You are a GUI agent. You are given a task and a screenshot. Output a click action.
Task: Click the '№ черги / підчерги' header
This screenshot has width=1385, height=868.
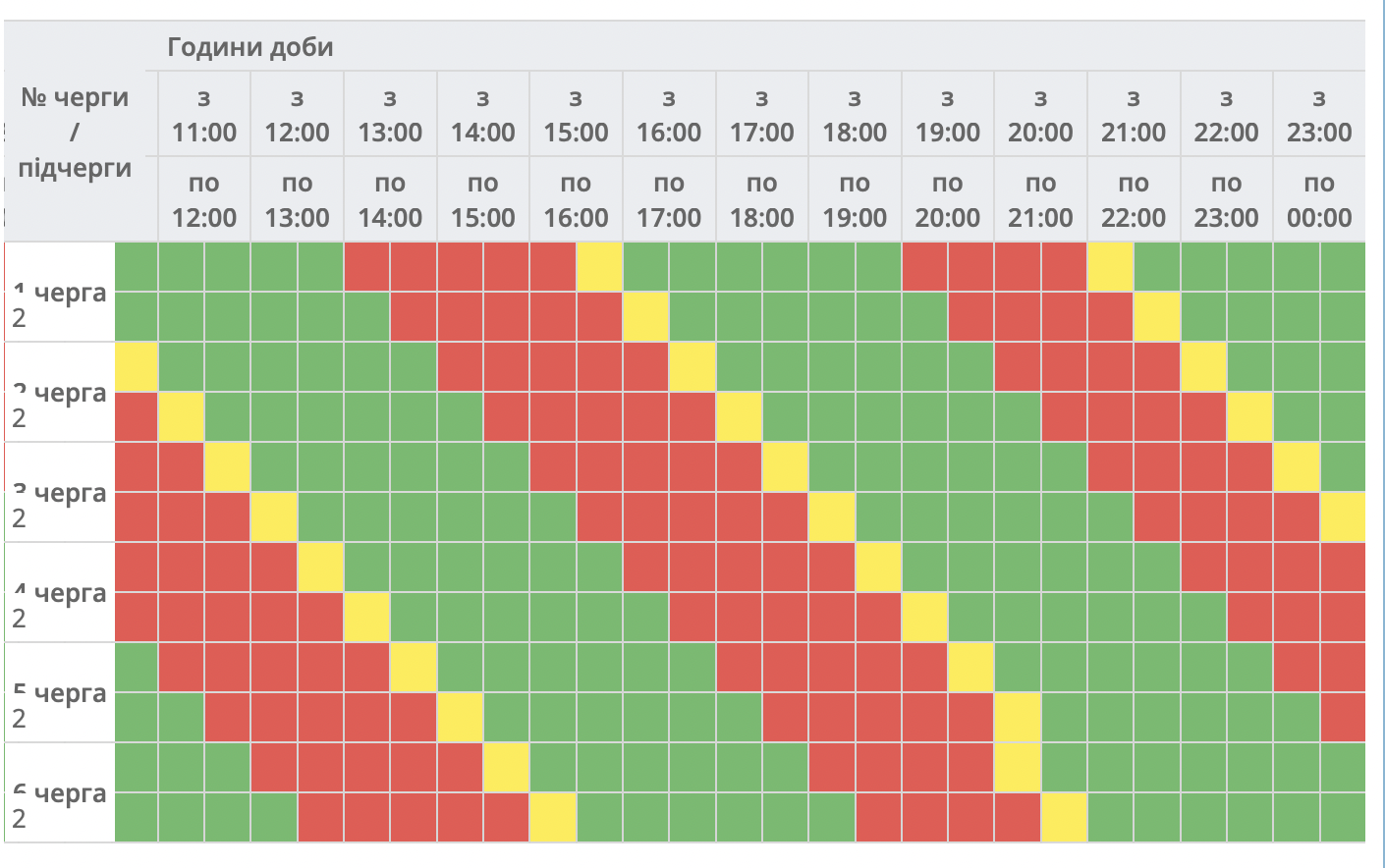coord(75,132)
